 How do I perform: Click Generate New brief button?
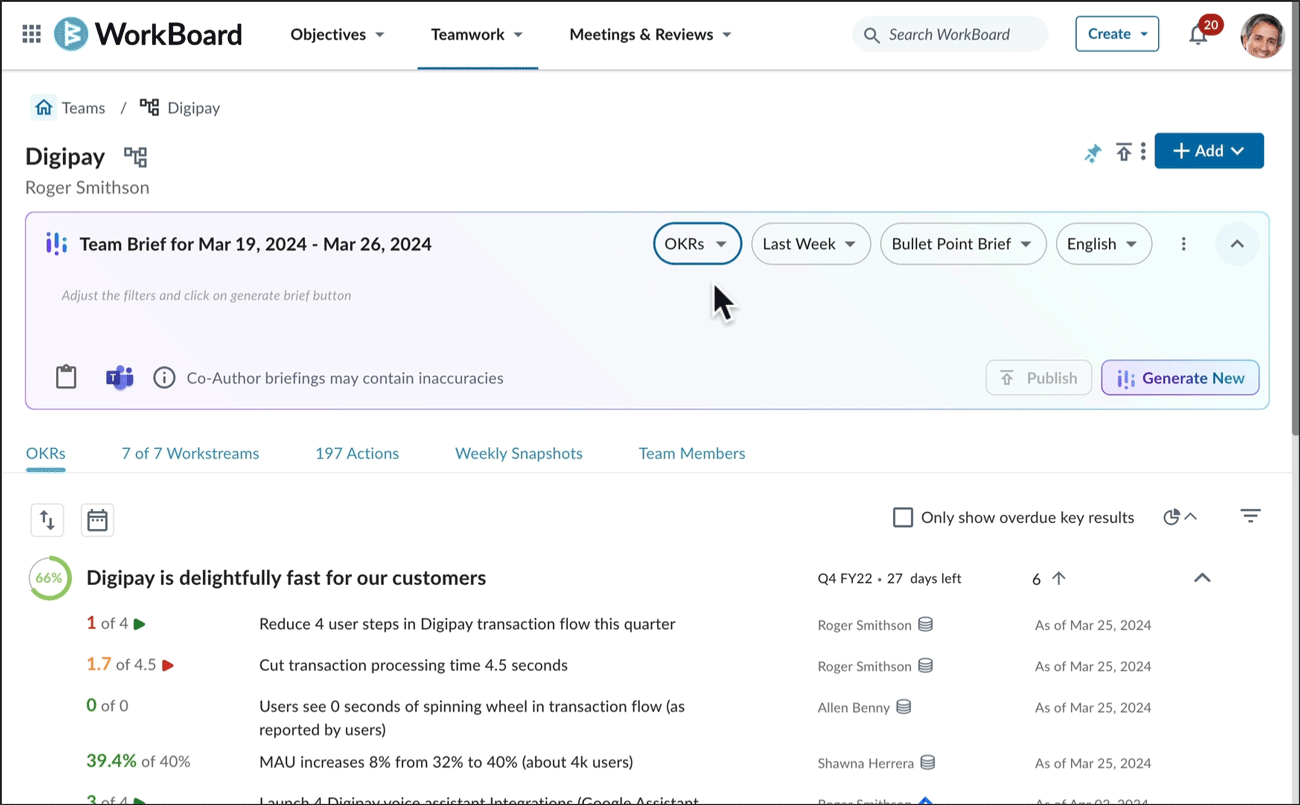click(x=1180, y=378)
